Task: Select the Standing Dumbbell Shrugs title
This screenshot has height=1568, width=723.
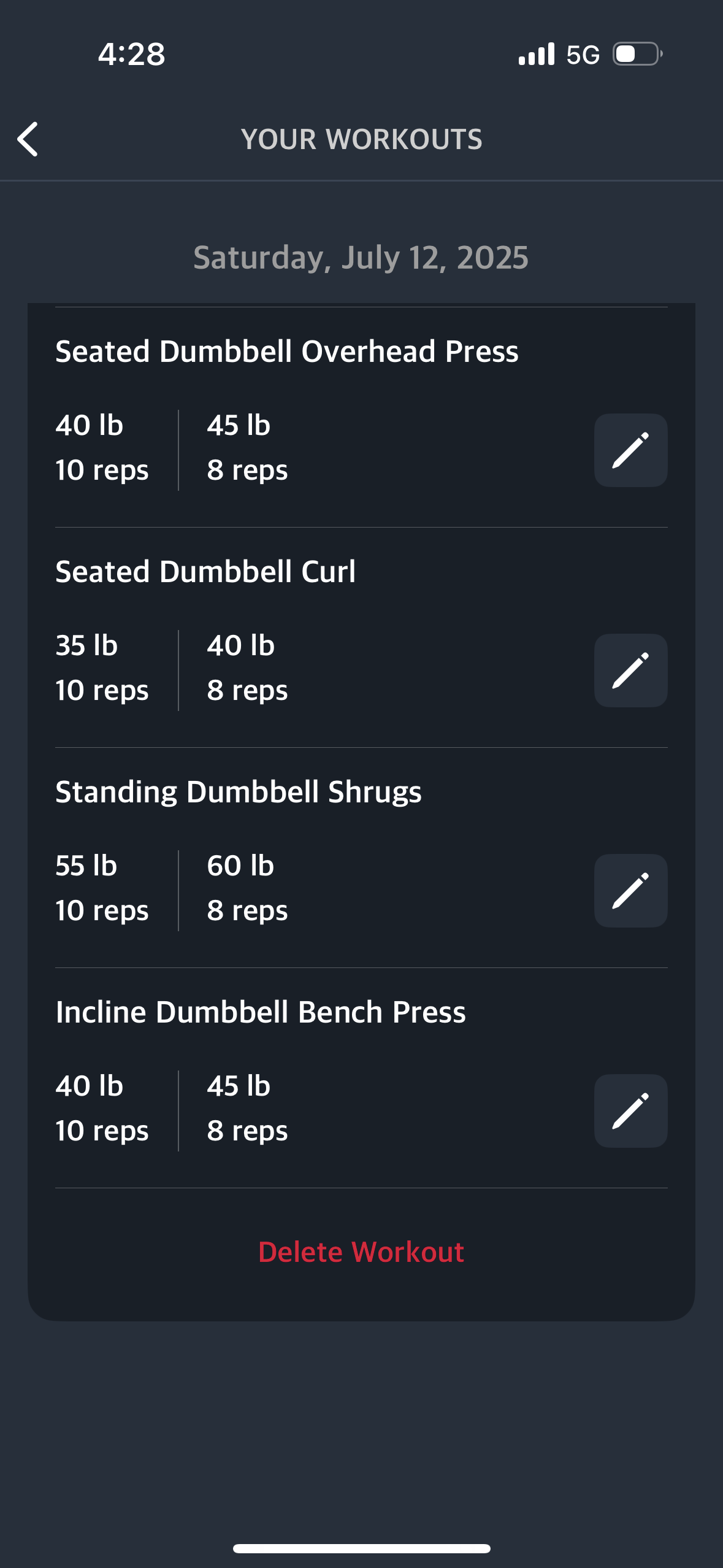Action: [239, 792]
